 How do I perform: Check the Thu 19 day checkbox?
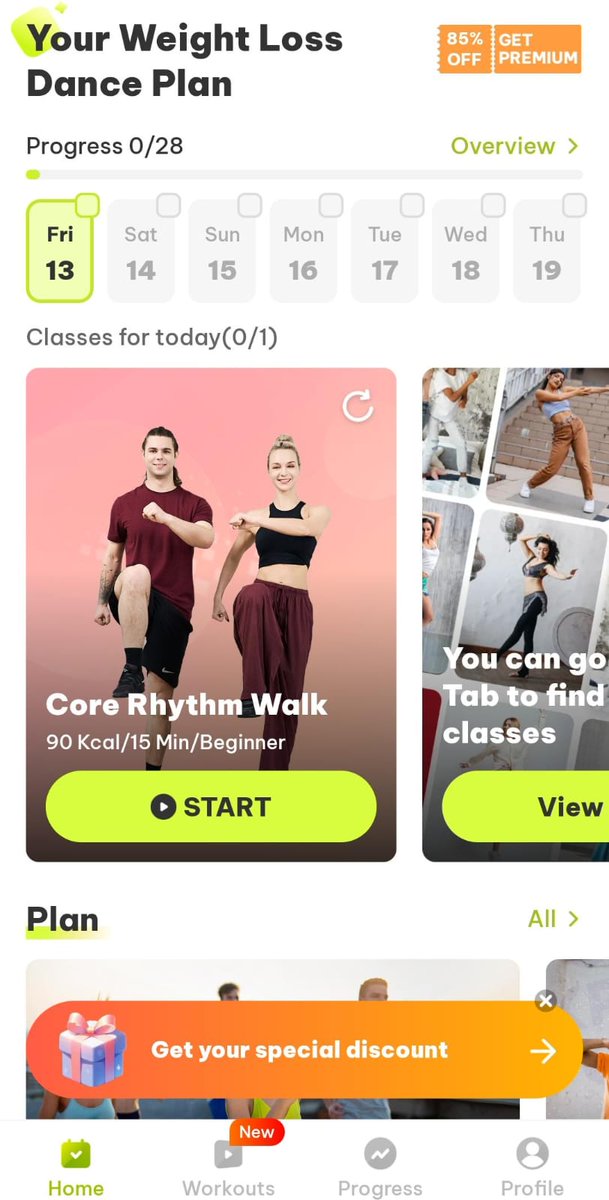click(x=574, y=206)
